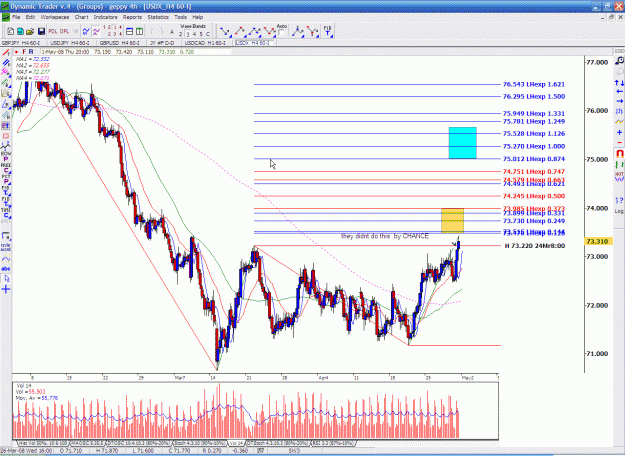Select the abc text label tool
The width and height of the screenshot is (625, 456).
click(6, 269)
